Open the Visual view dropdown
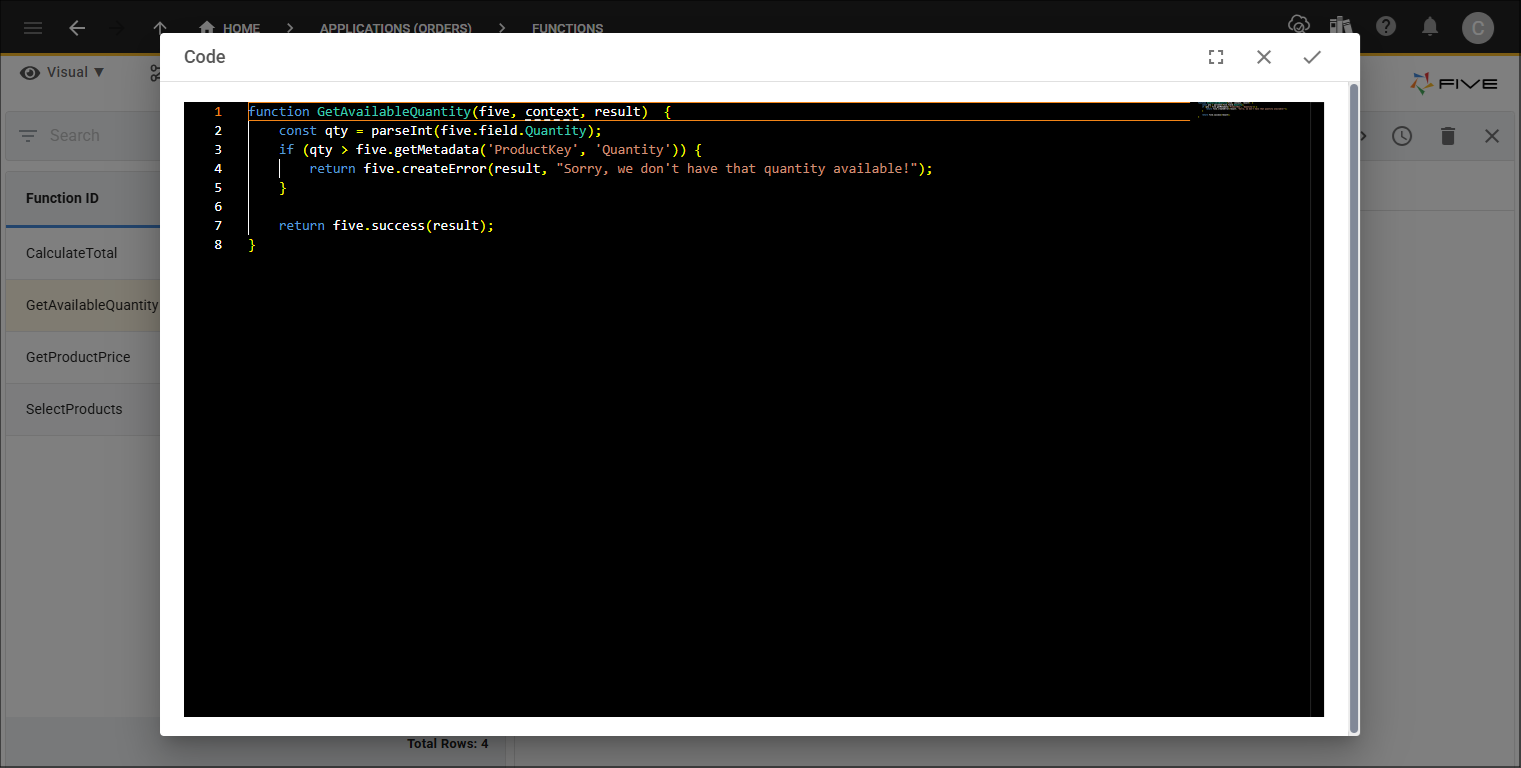 [x=62, y=72]
